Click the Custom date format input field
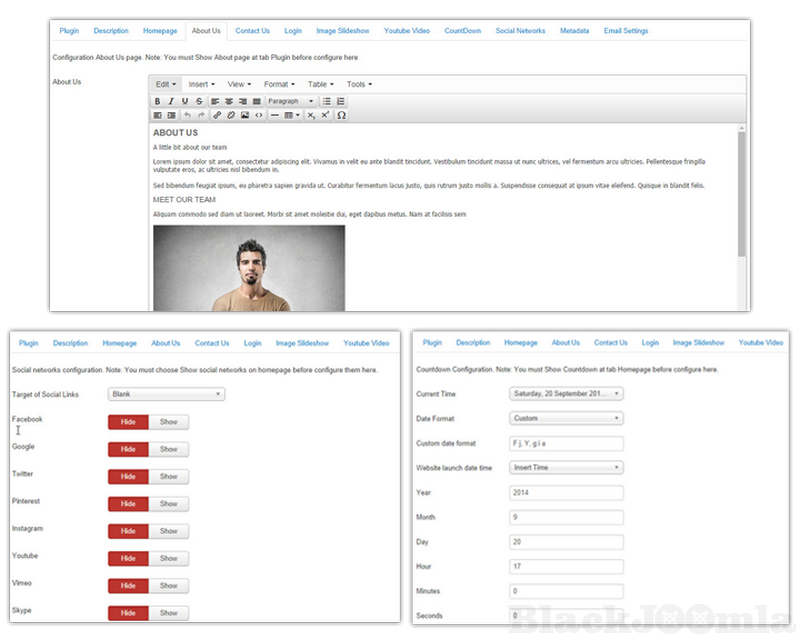The image size is (800, 639). click(x=566, y=443)
